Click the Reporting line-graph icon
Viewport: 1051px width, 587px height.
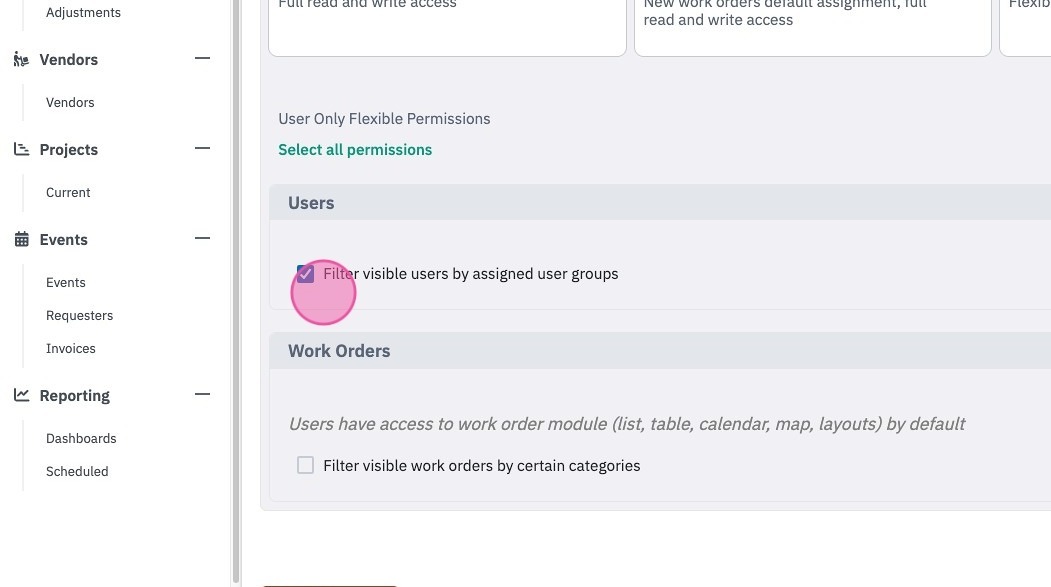click(21, 395)
